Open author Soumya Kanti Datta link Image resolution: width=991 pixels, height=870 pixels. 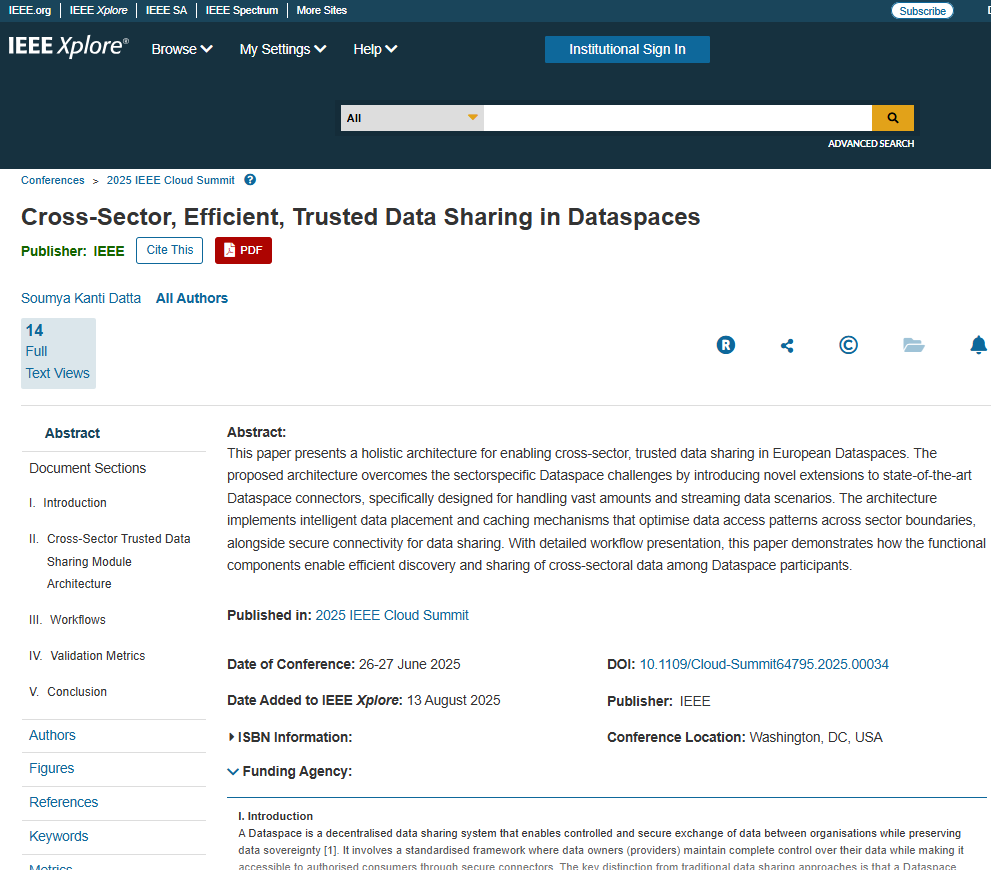point(81,298)
